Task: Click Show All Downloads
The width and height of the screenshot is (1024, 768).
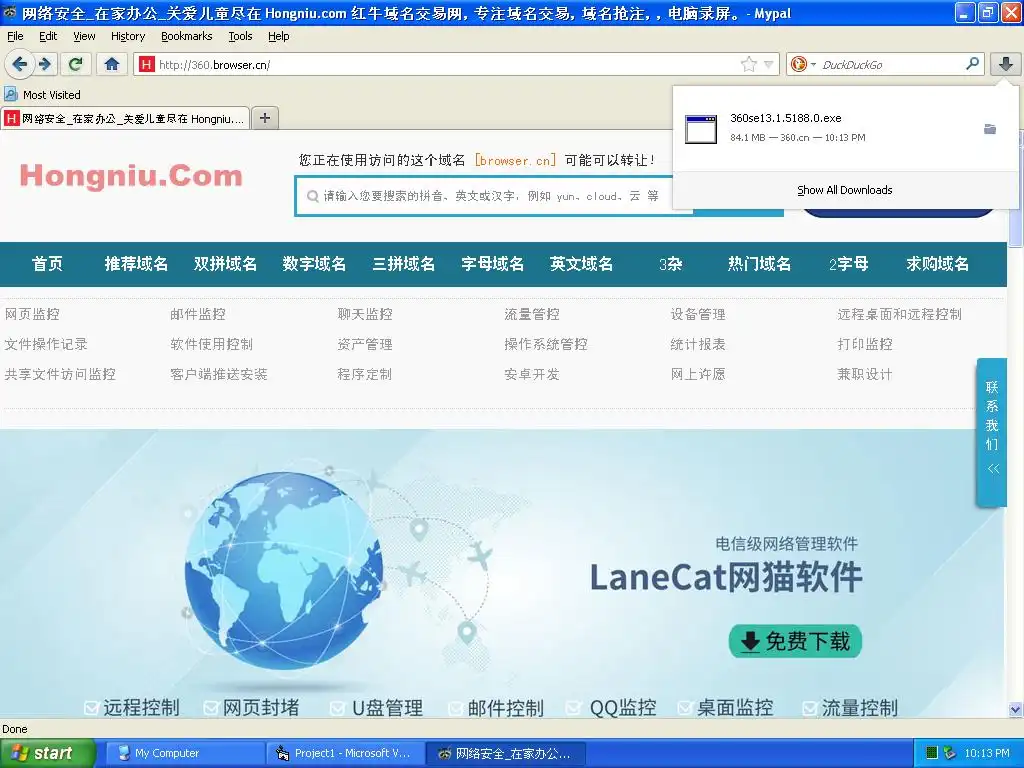Action: [844, 190]
